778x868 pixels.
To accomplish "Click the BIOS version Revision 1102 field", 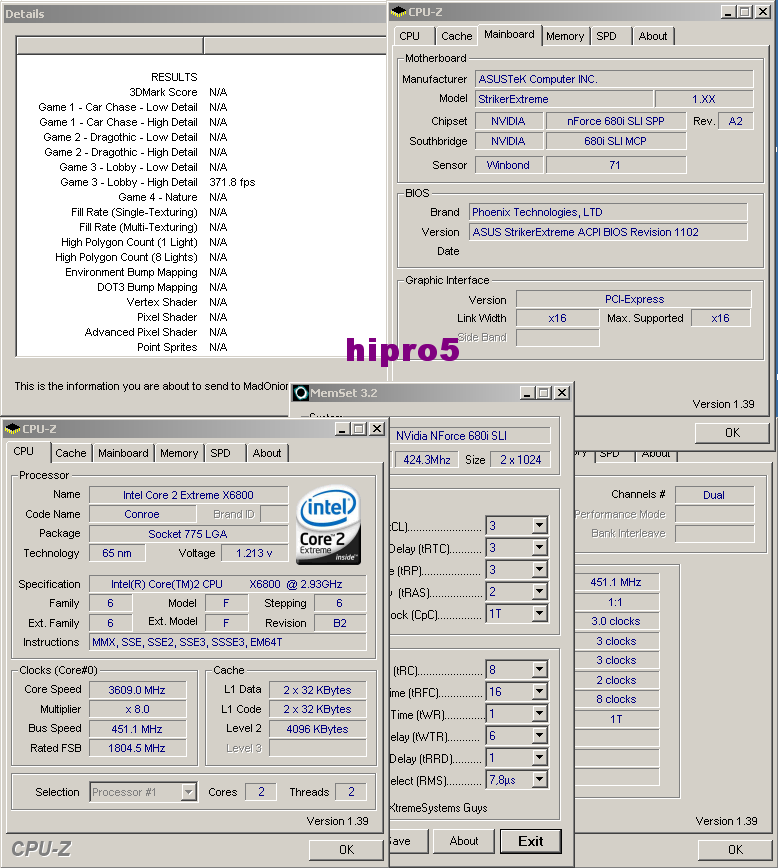I will click(x=608, y=232).
